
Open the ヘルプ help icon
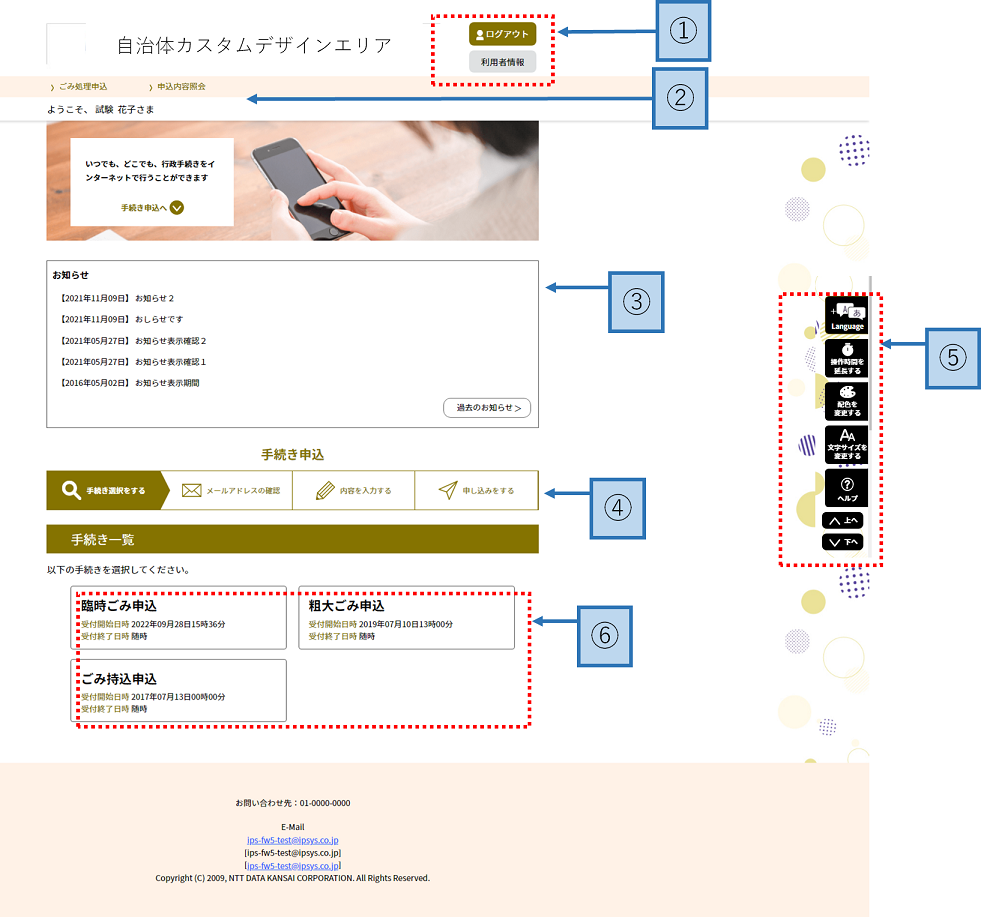(846, 488)
